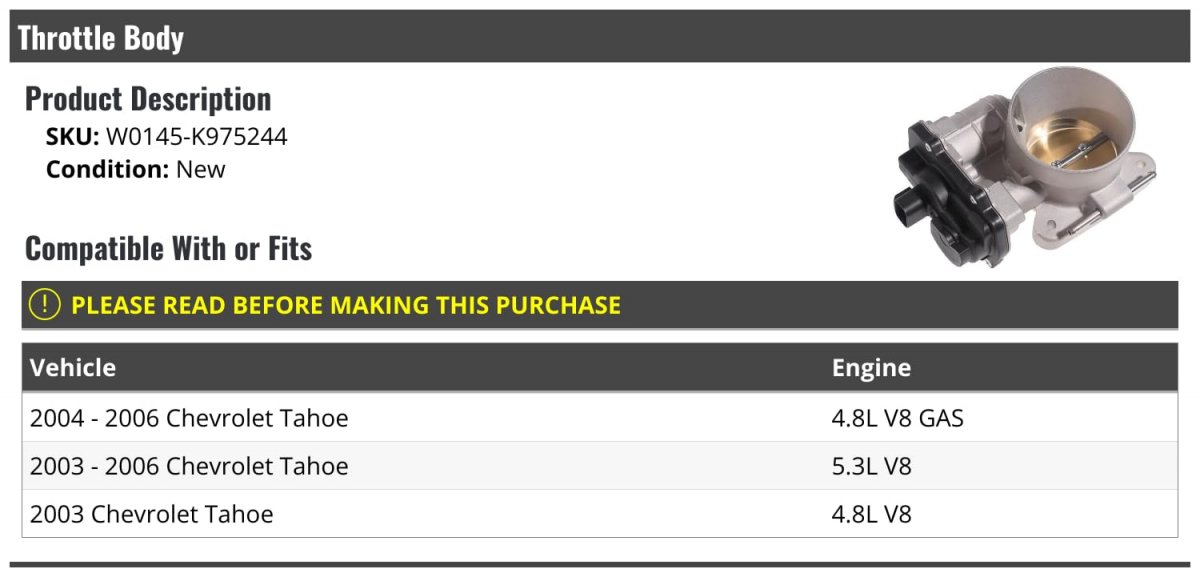This screenshot has width=1200, height=577.
Task: Click the 4.8L V8 engine cell in last row
Action: point(872,514)
